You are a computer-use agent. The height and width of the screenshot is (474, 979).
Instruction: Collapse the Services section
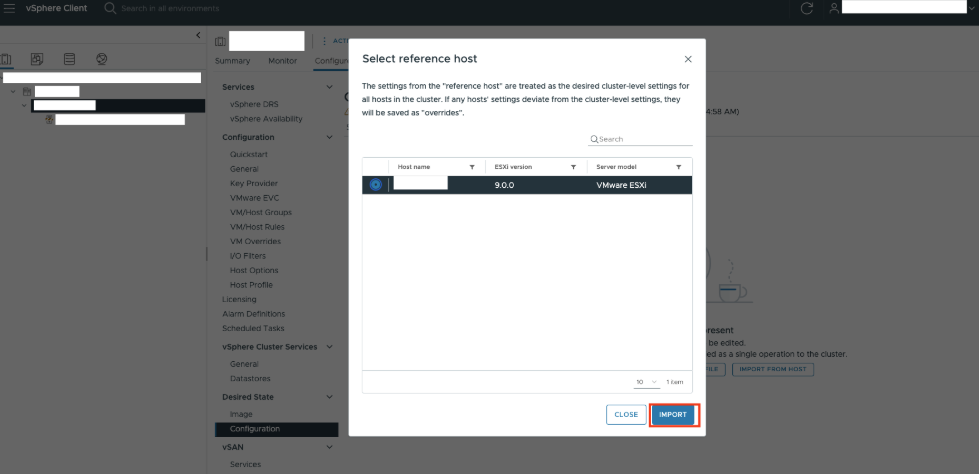point(330,87)
